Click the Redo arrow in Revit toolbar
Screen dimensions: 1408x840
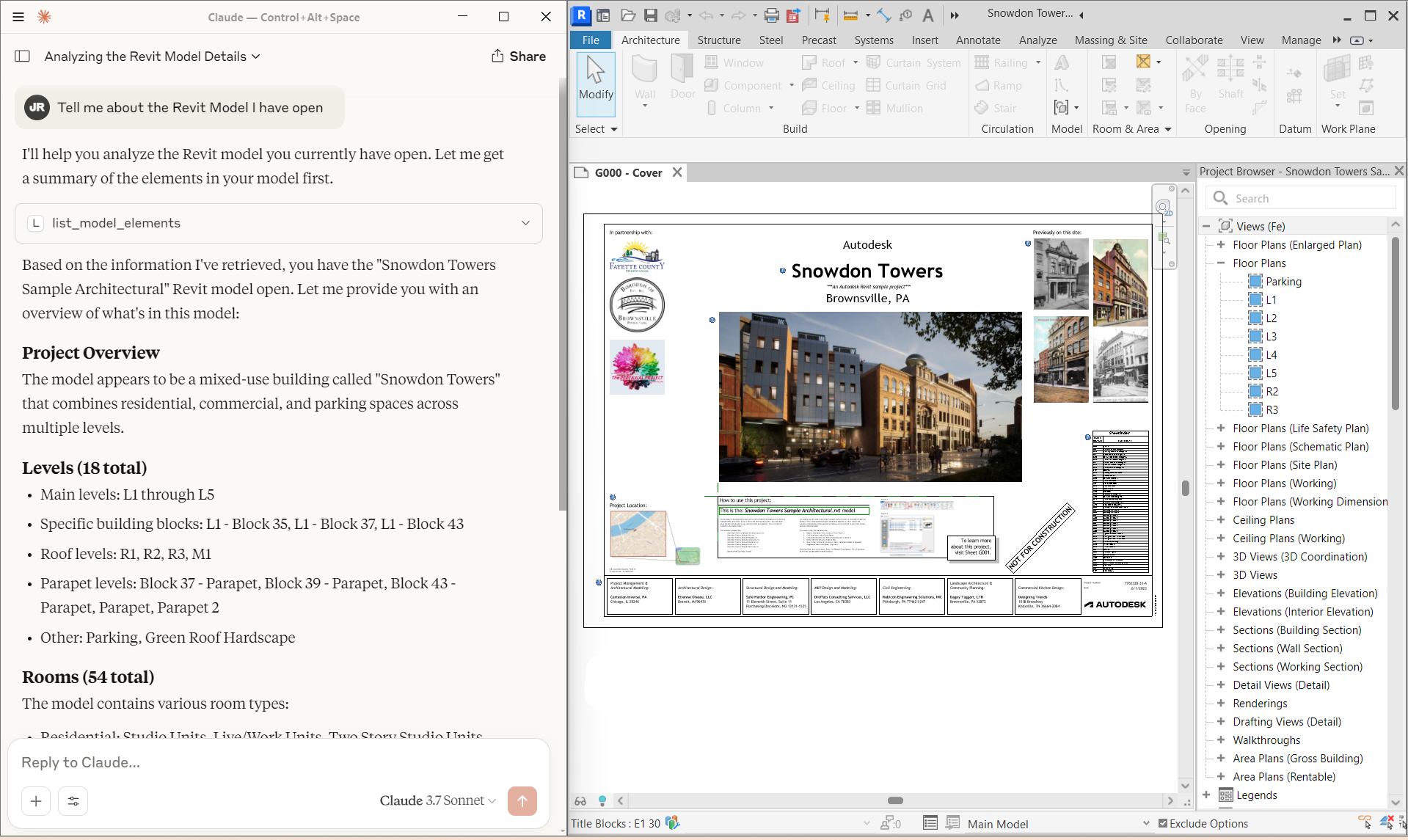click(738, 15)
